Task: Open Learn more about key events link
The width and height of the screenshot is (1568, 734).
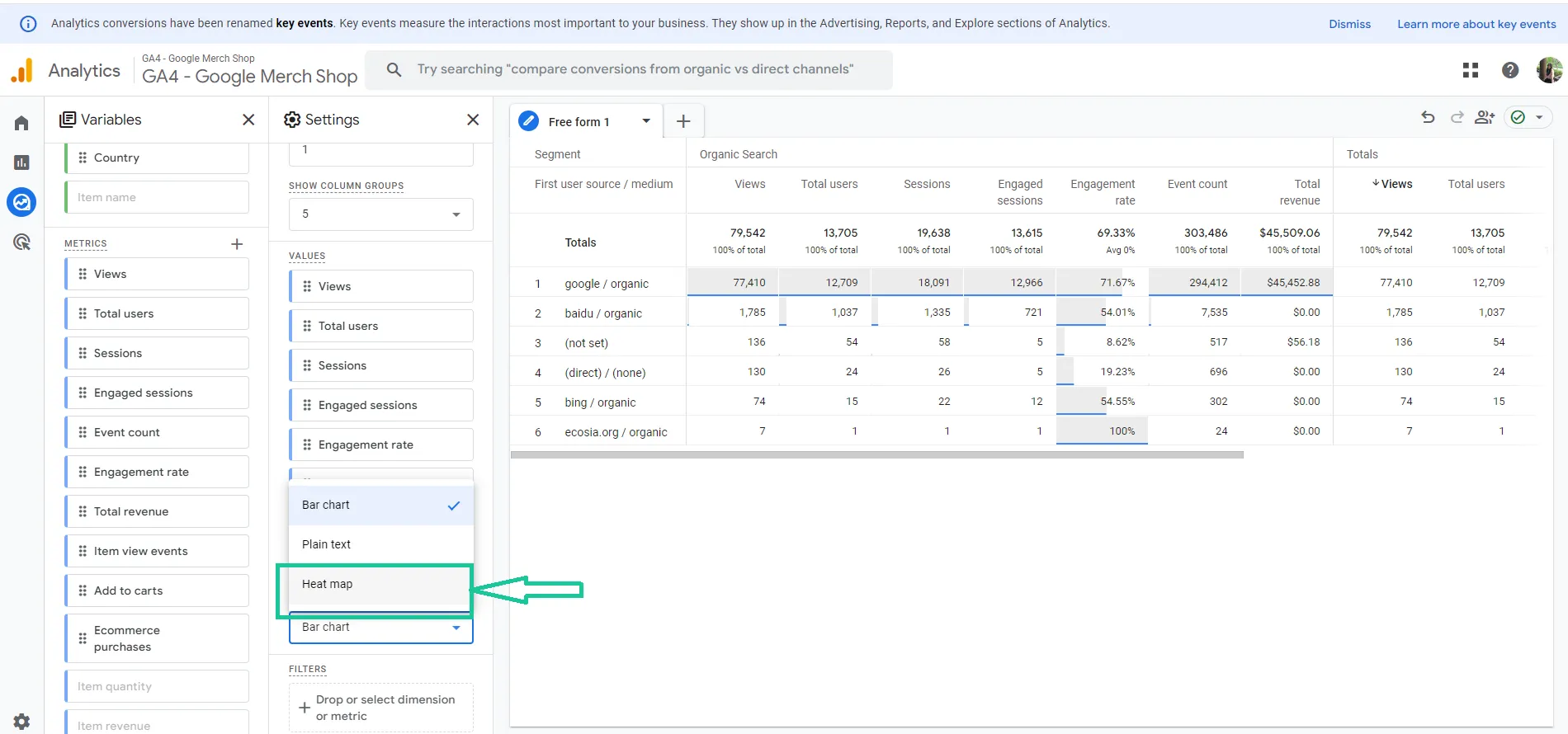Action: (x=1476, y=24)
